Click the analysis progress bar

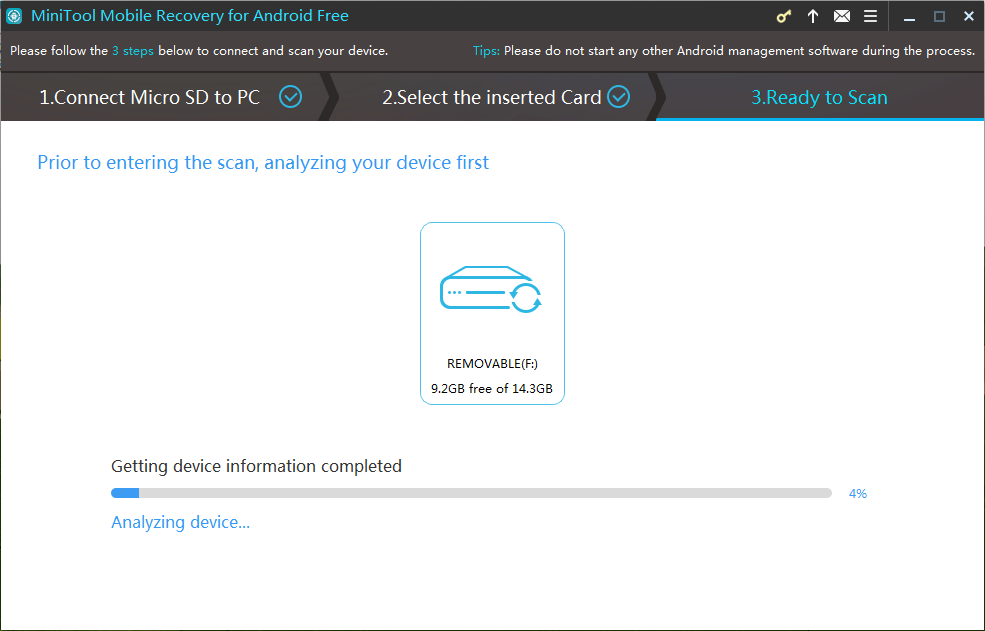point(471,493)
